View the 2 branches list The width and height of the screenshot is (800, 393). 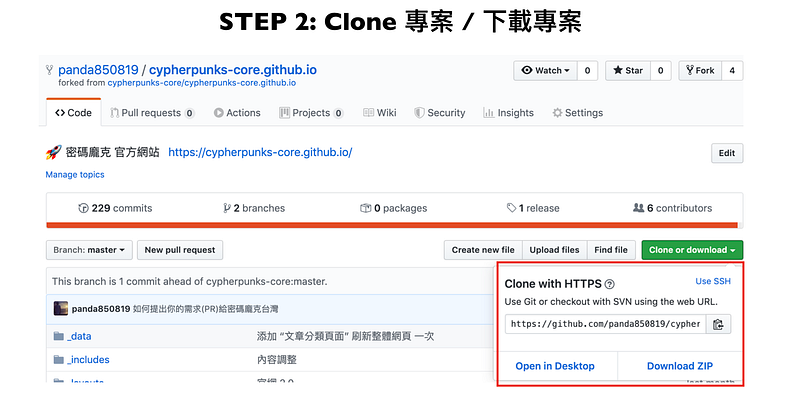254,208
